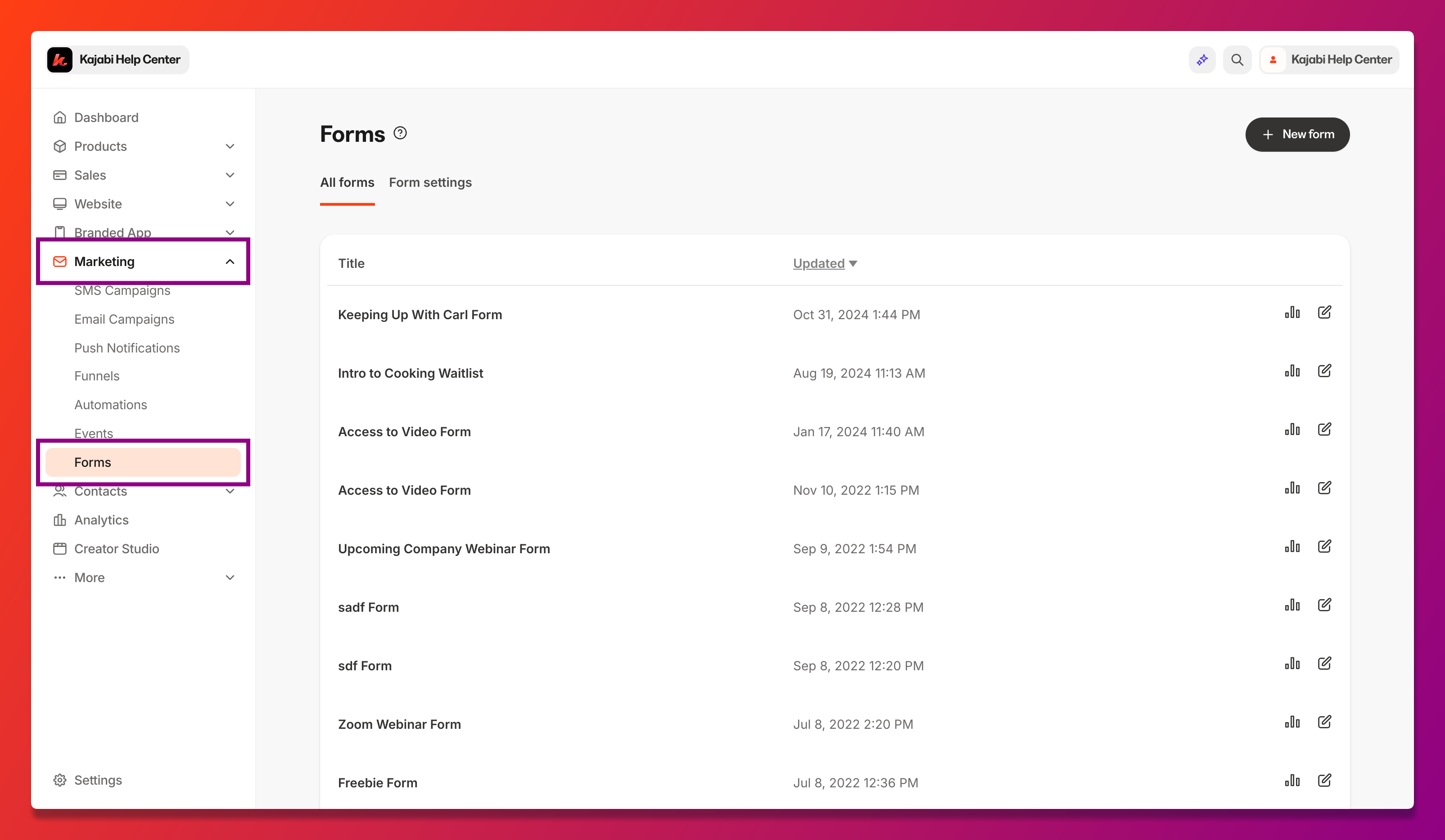Viewport: 1445px width, 840px height.
Task: View stats for sadf Form
Action: (1292, 605)
